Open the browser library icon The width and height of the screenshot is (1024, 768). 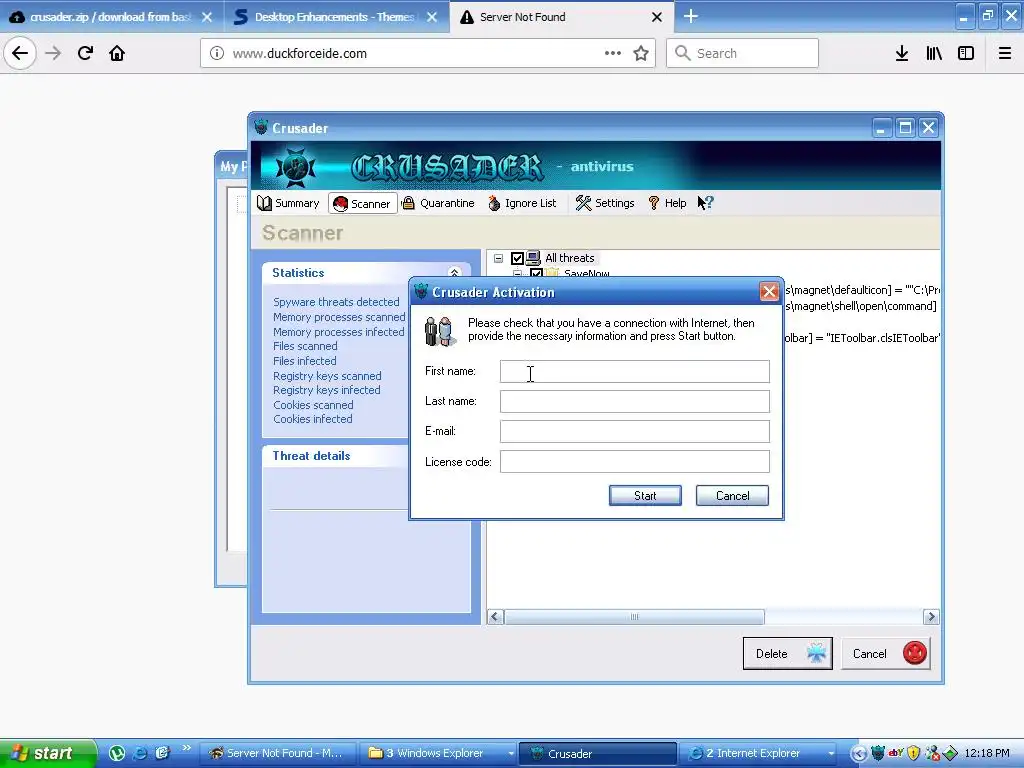[934, 53]
